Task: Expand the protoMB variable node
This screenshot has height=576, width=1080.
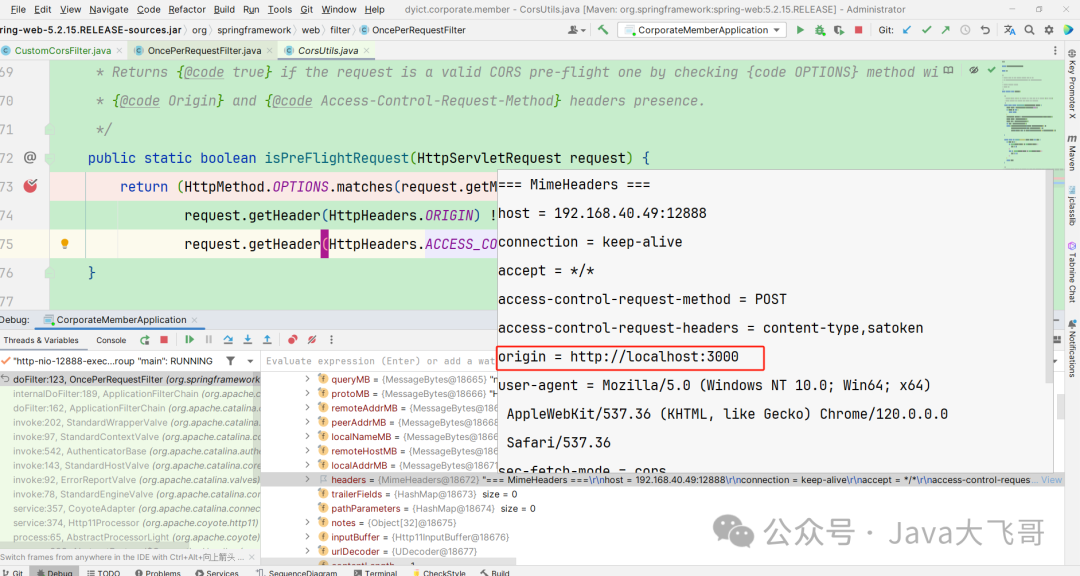Action: (307, 393)
